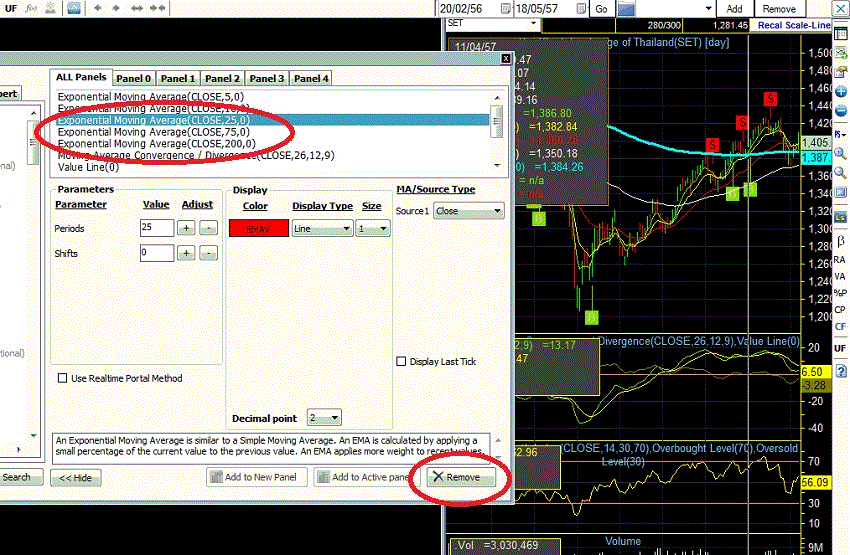Click the sun/landscape toolbar icon
This screenshot has height=555, width=850.
point(50,8)
